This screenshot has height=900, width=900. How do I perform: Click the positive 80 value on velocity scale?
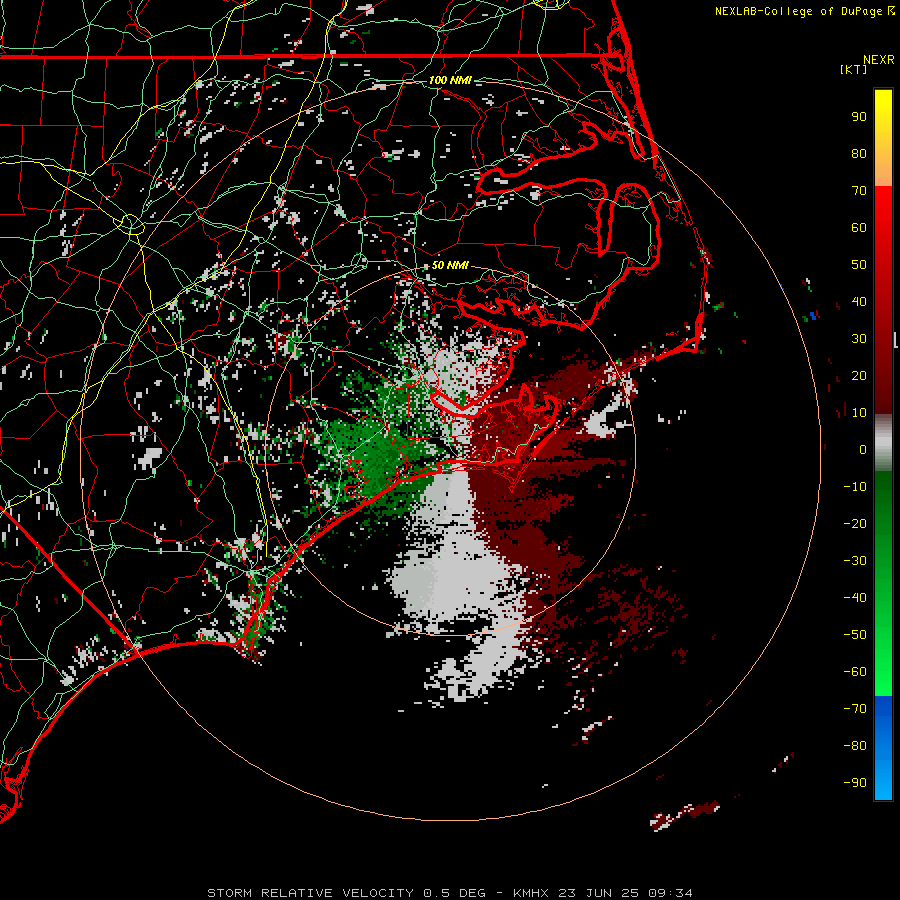(859, 154)
